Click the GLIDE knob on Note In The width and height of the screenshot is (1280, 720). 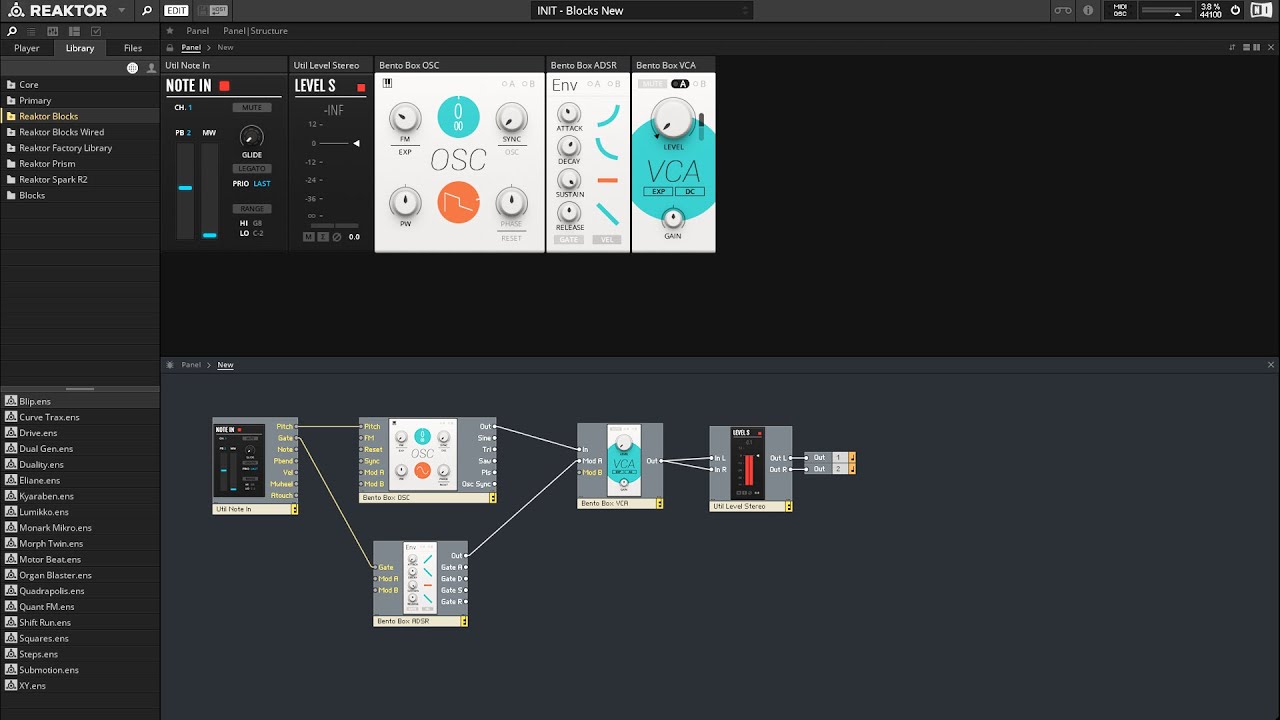tap(252, 137)
